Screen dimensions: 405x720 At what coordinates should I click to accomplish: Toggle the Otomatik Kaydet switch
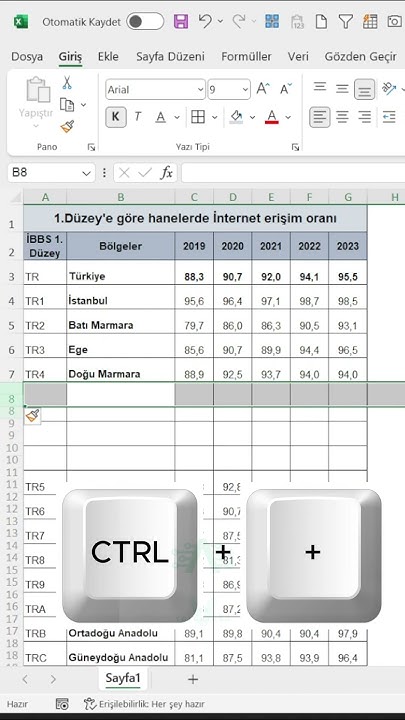[x=145, y=22]
